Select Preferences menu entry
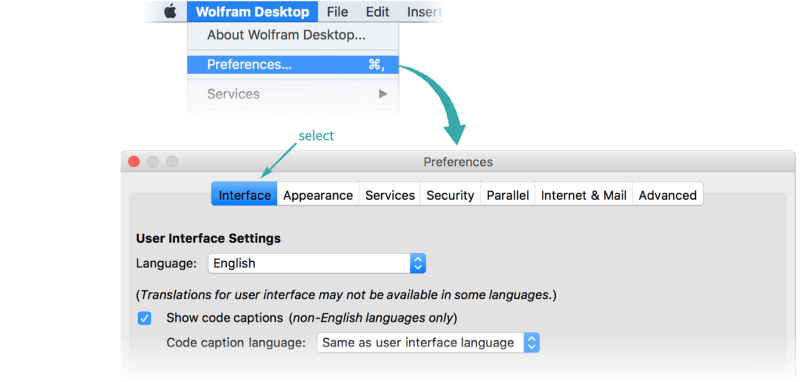This screenshot has width=800, height=382. [293, 65]
